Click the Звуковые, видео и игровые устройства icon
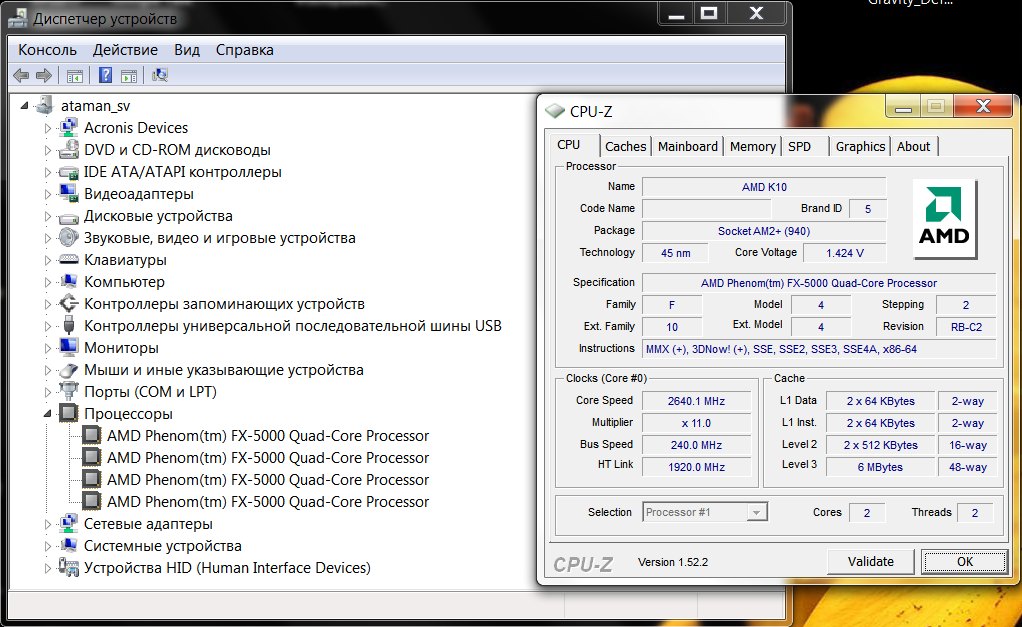 [x=68, y=238]
